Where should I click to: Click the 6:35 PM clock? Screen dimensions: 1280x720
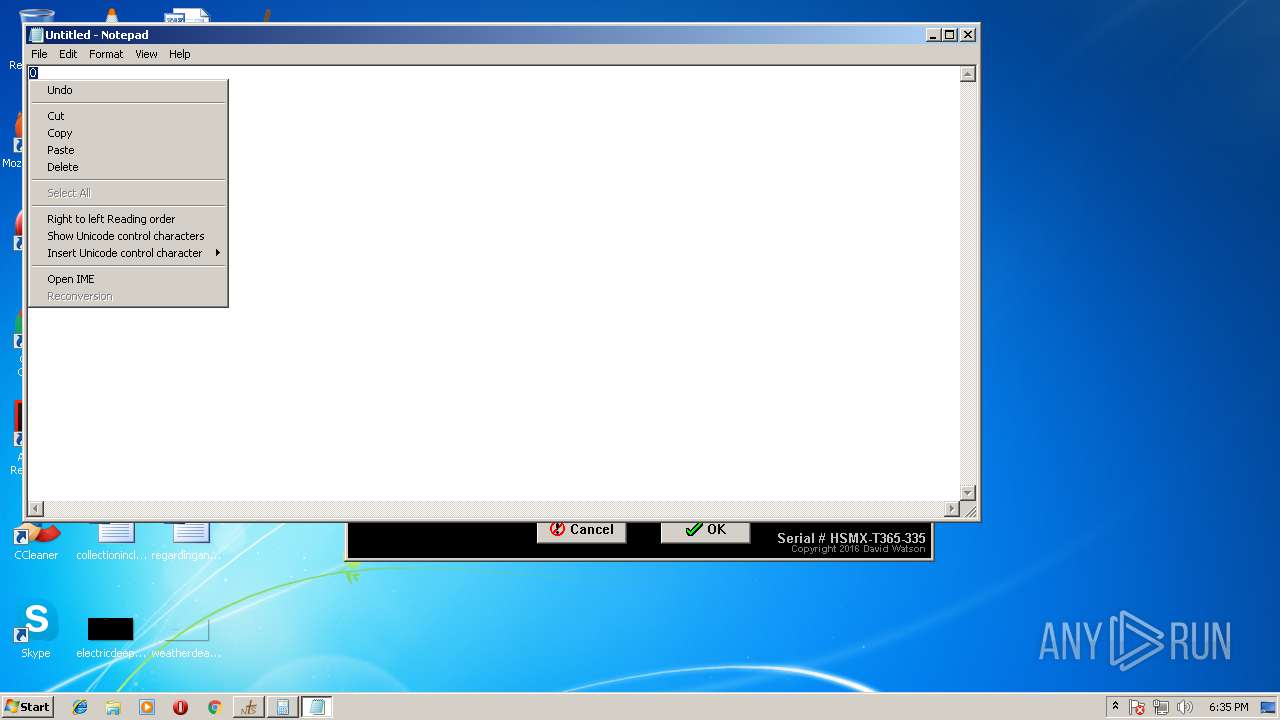click(x=1228, y=707)
